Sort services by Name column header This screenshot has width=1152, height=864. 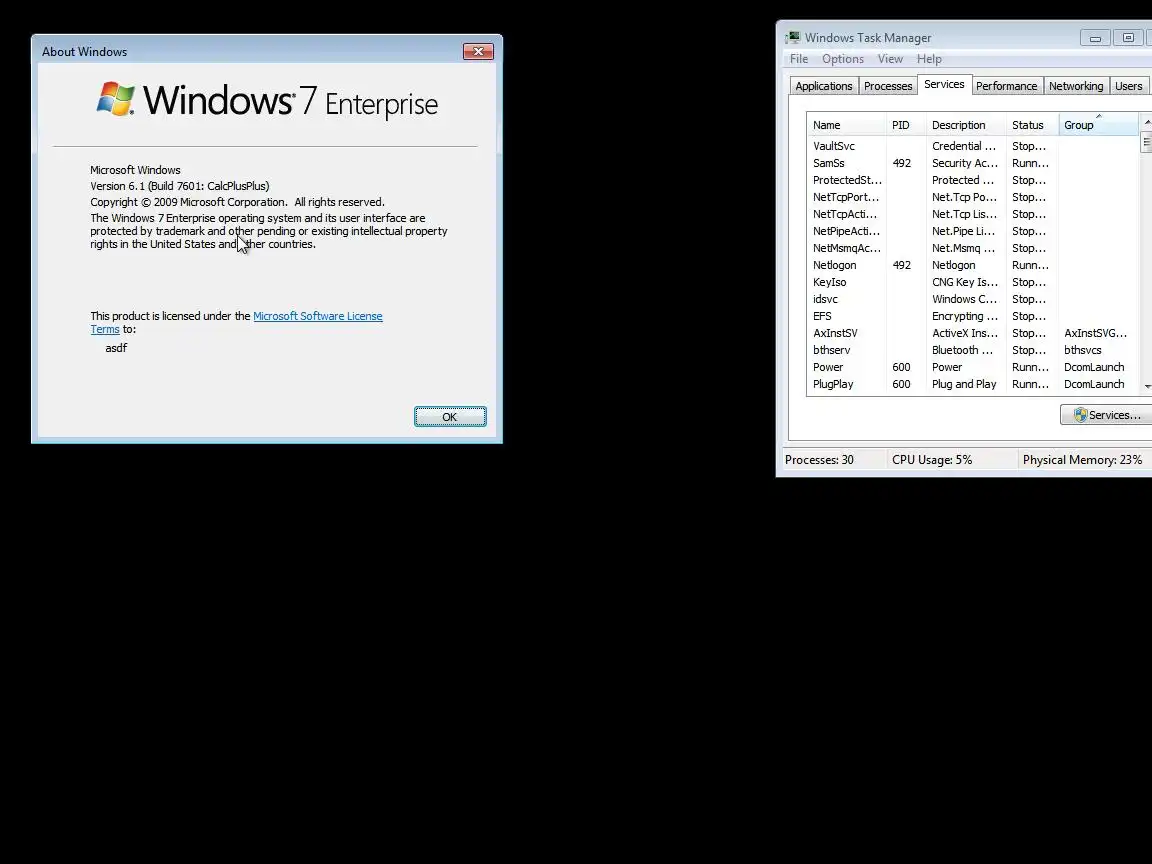pos(846,125)
